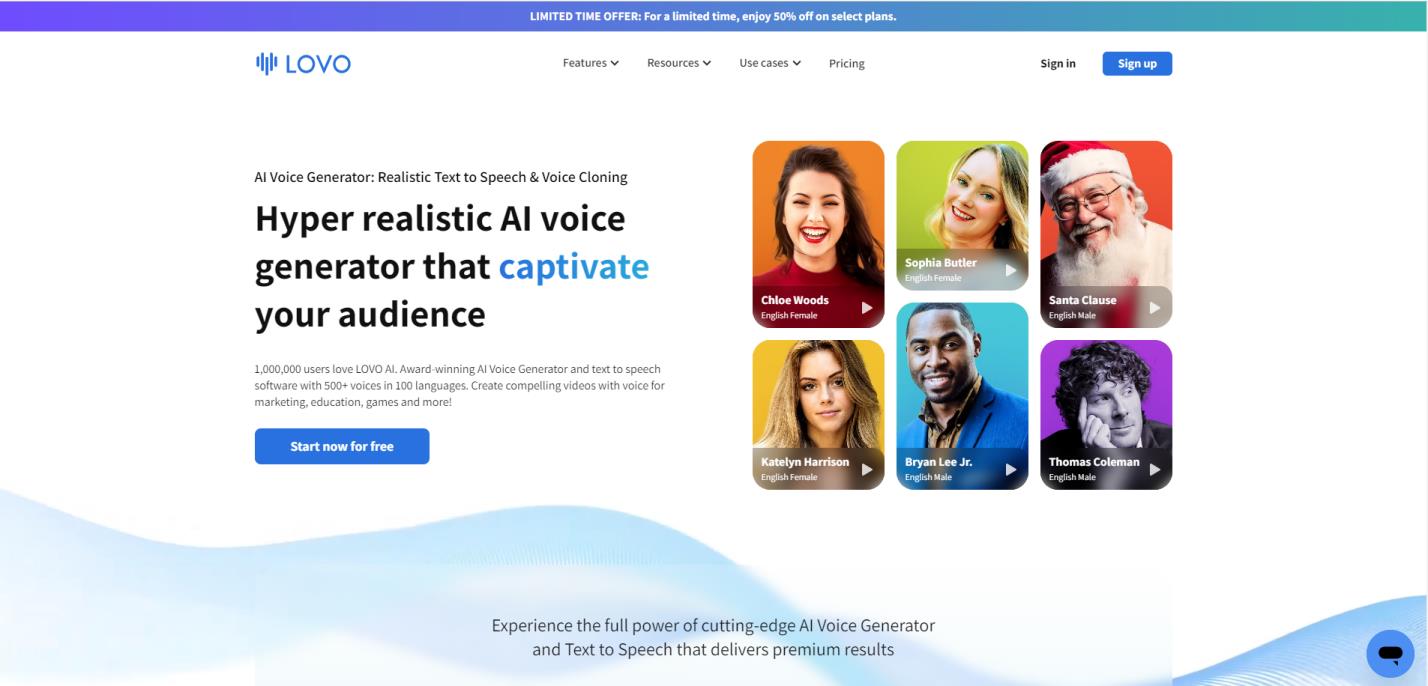Play Katelyn Harrison voice sample
The width and height of the screenshot is (1428, 686).
[x=867, y=469]
